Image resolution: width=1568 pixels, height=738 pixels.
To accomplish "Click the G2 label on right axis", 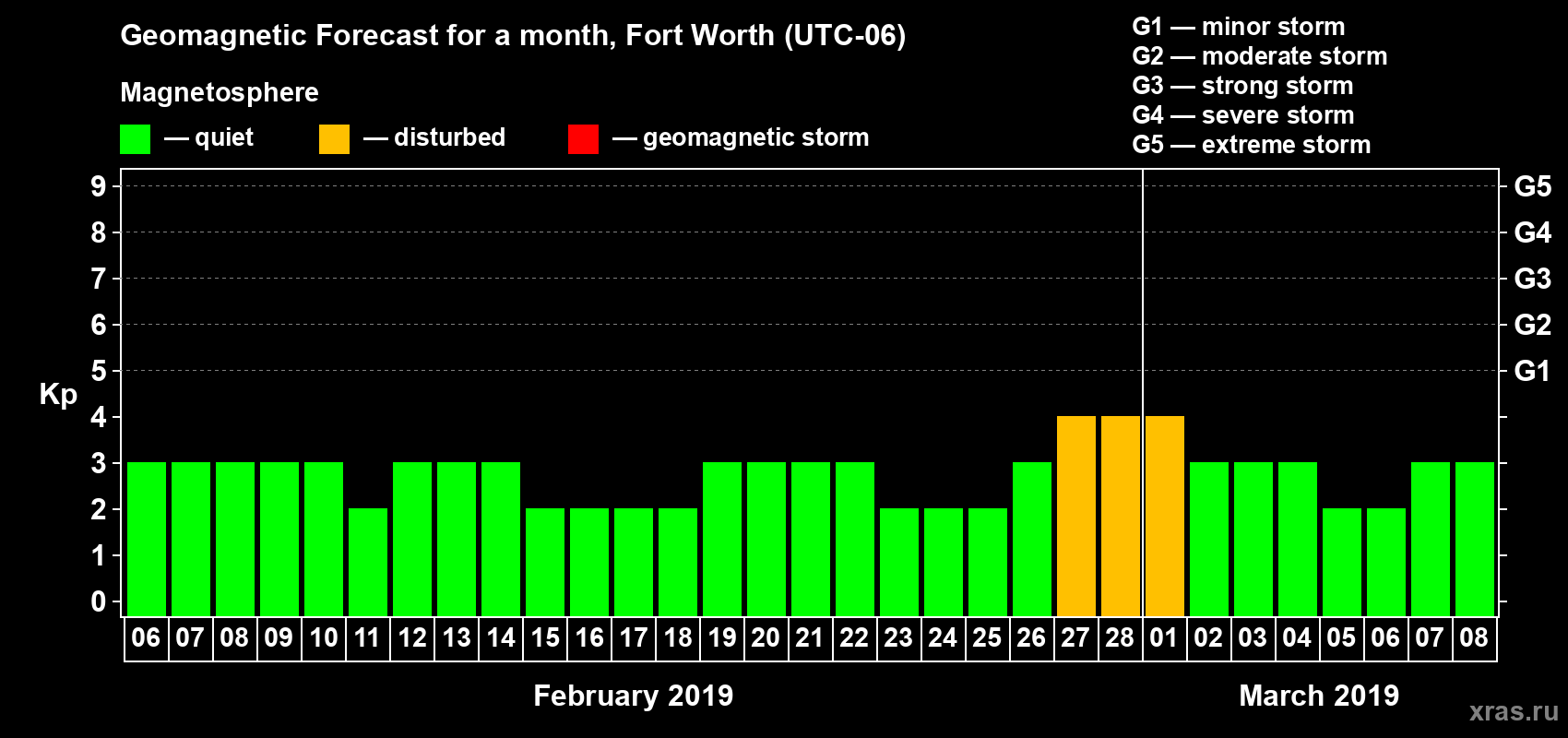I will coord(1532,325).
